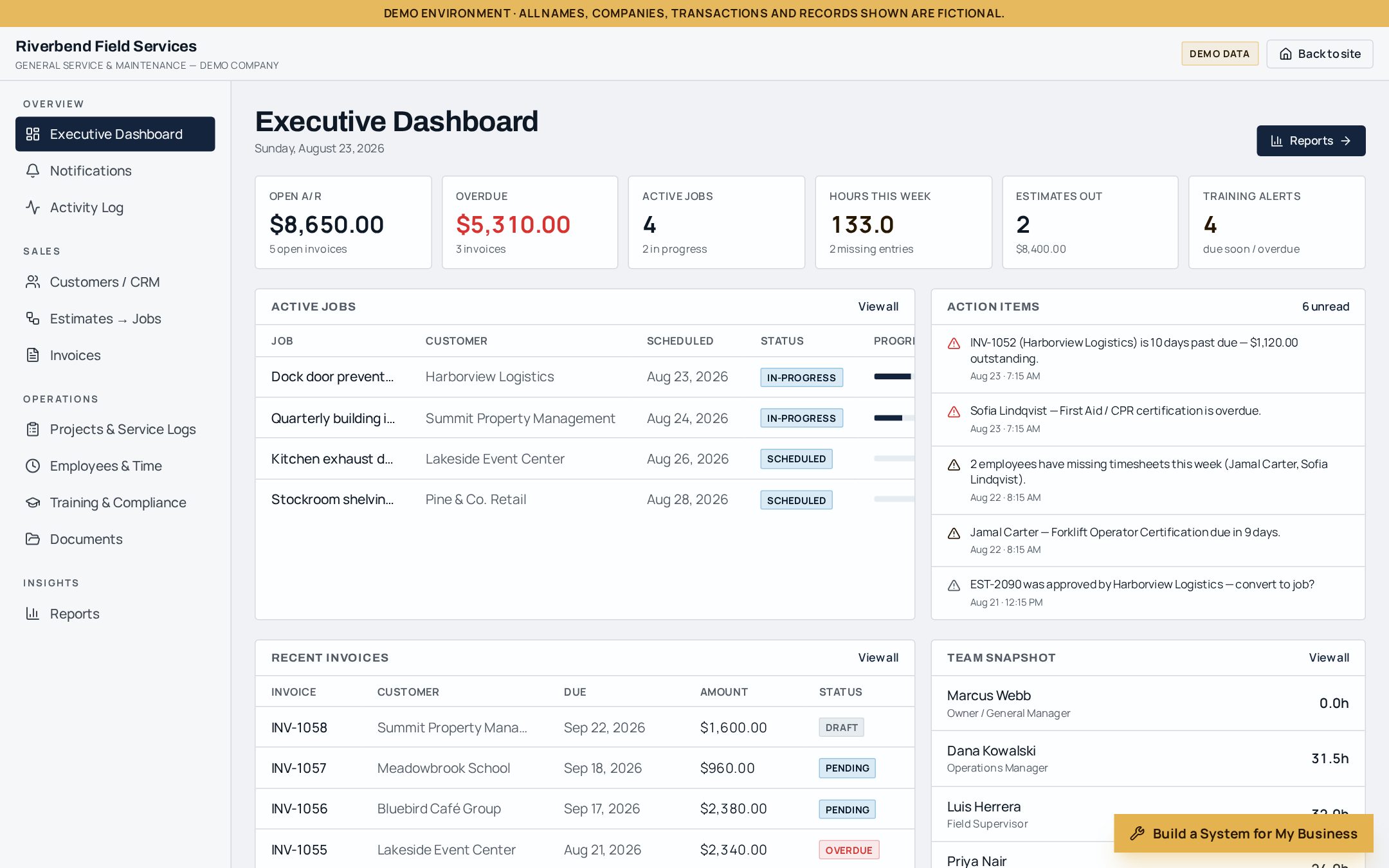
Task: Click the arrow icon in the top Reports button
Action: point(1346,141)
